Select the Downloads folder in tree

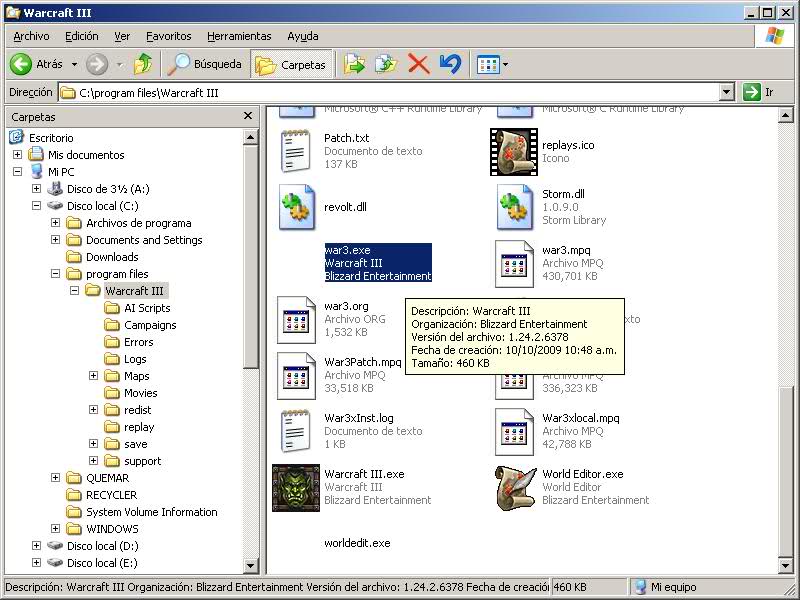pos(102,257)
